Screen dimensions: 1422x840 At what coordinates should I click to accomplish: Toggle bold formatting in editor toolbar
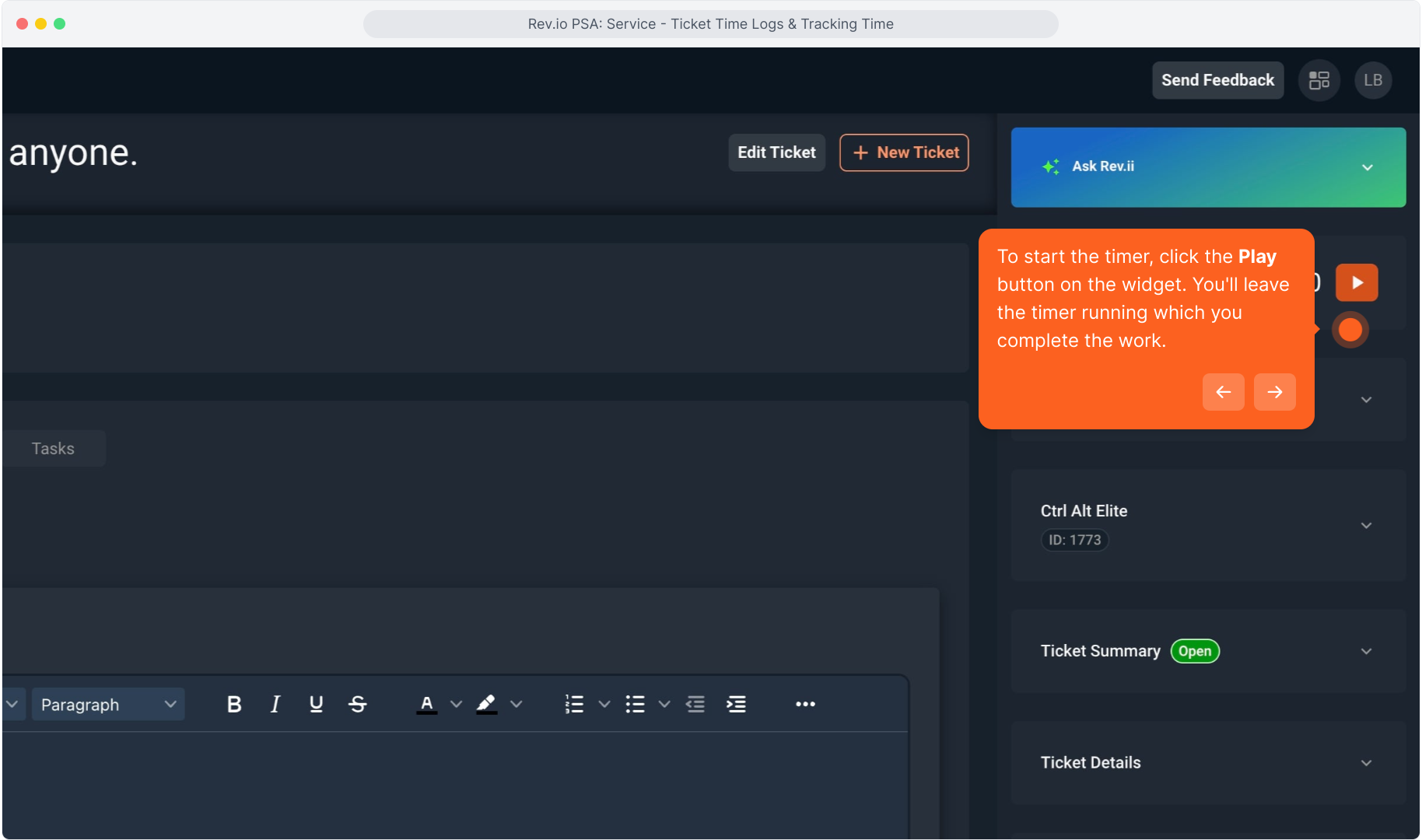coord(233,705)
